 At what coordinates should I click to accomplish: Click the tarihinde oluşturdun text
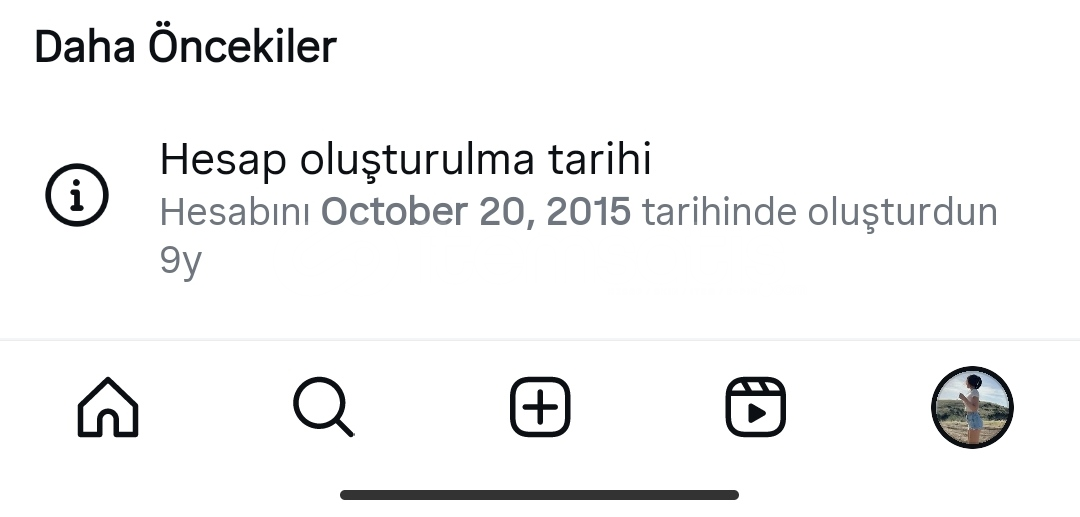pyautogui.click(x=820, y=211)
